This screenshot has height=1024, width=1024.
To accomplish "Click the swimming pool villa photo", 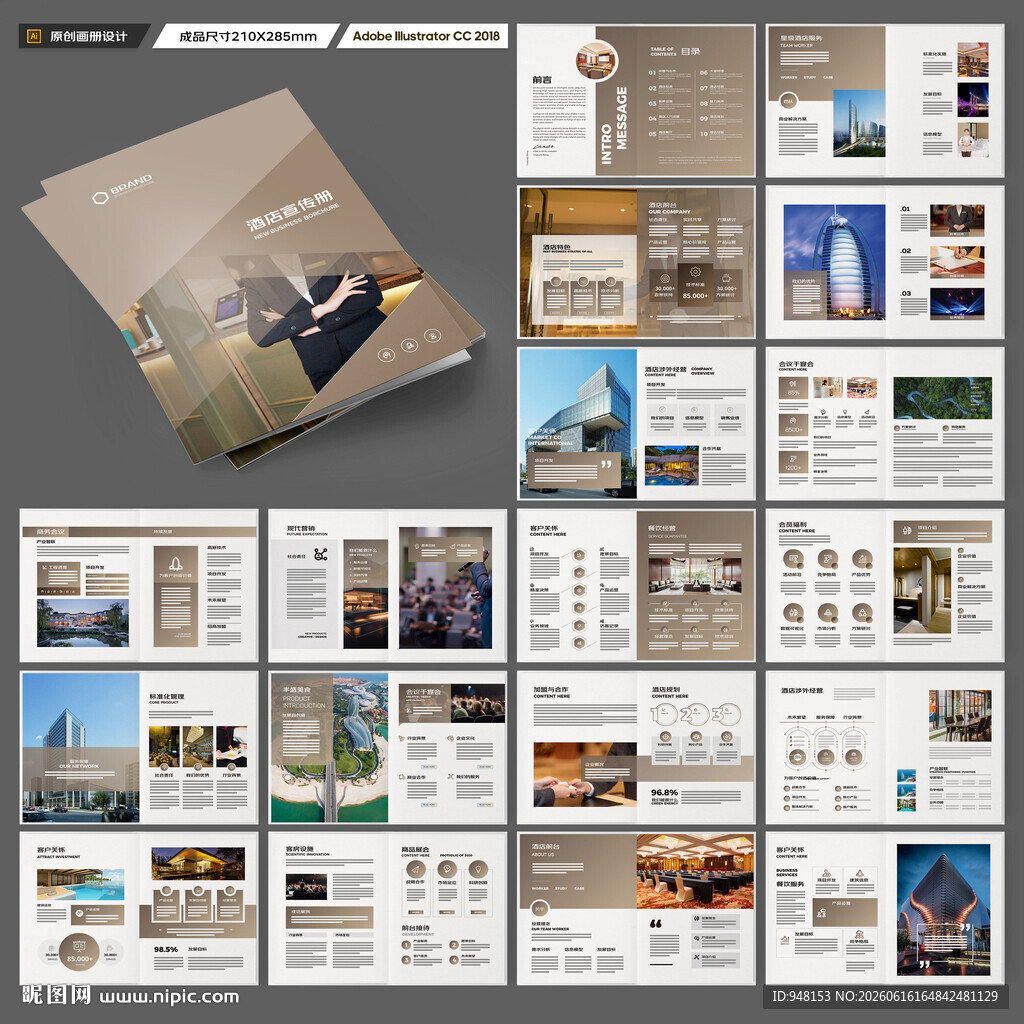I will (80, 884).
